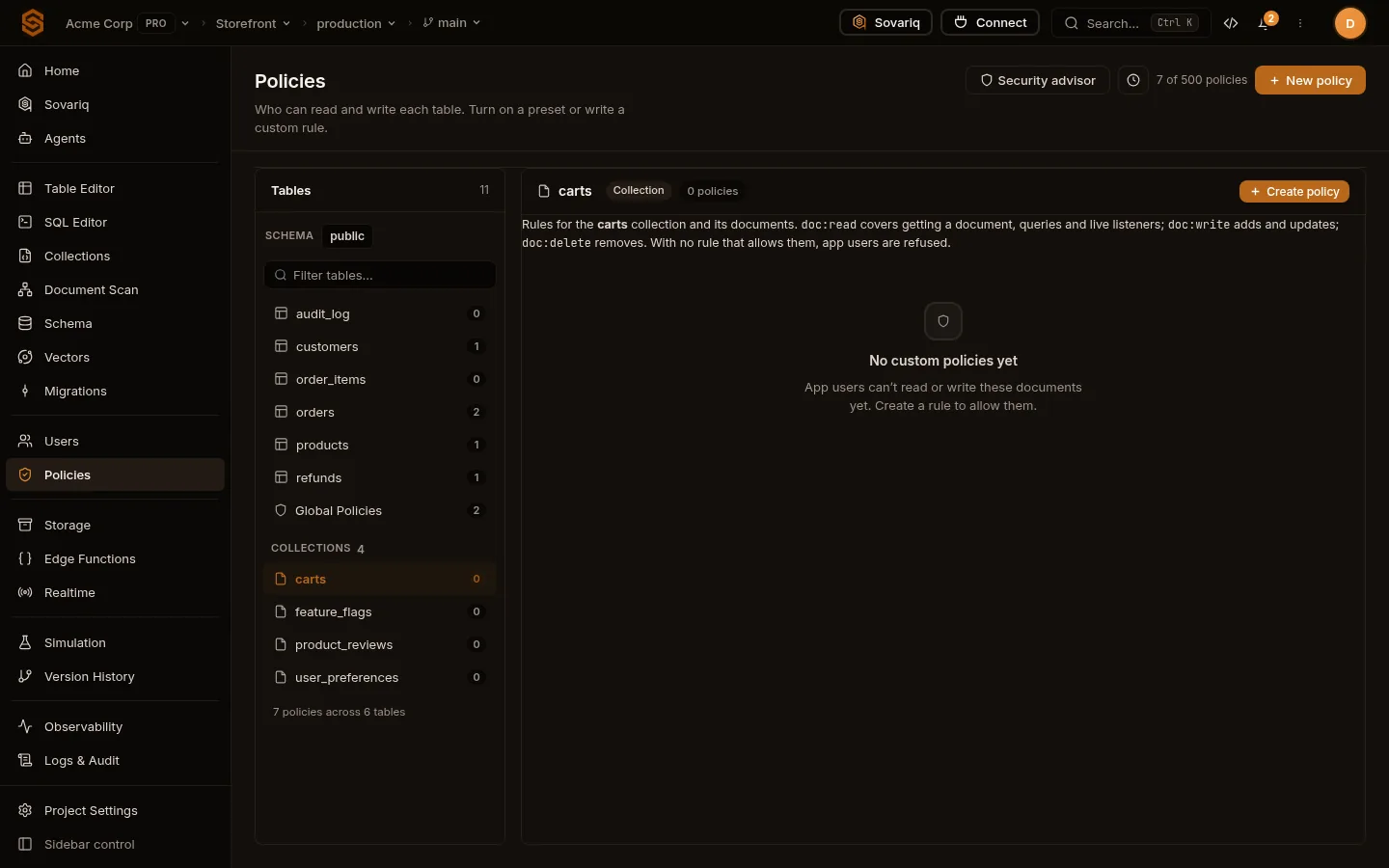The image size is (1389, 868).
Task: Toggle Sidebar control
Action: (115, 844)
